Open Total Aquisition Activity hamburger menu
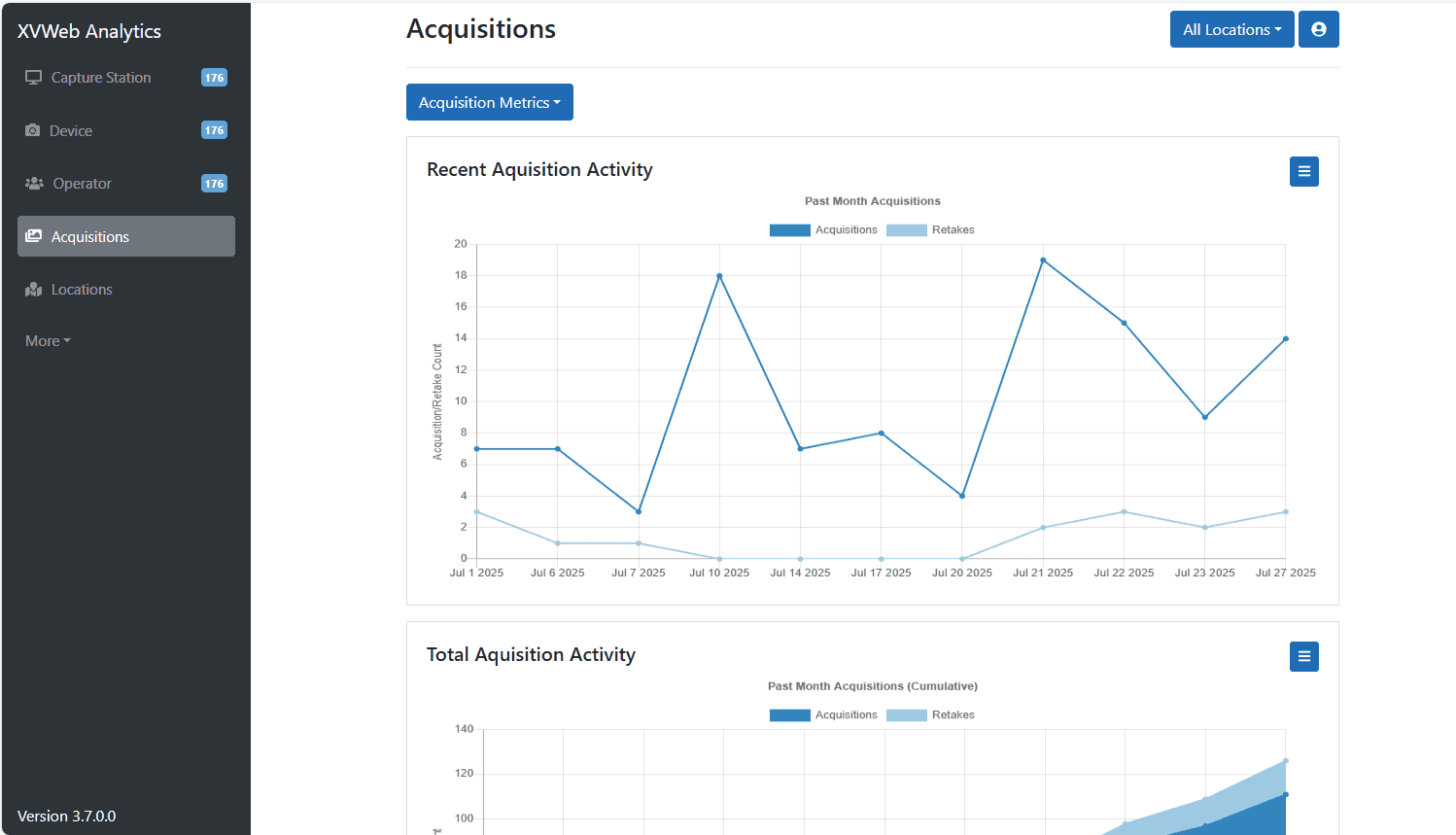Viewport: 1456px width, 835px height. pyautogui.click(x=1303, y=657)
